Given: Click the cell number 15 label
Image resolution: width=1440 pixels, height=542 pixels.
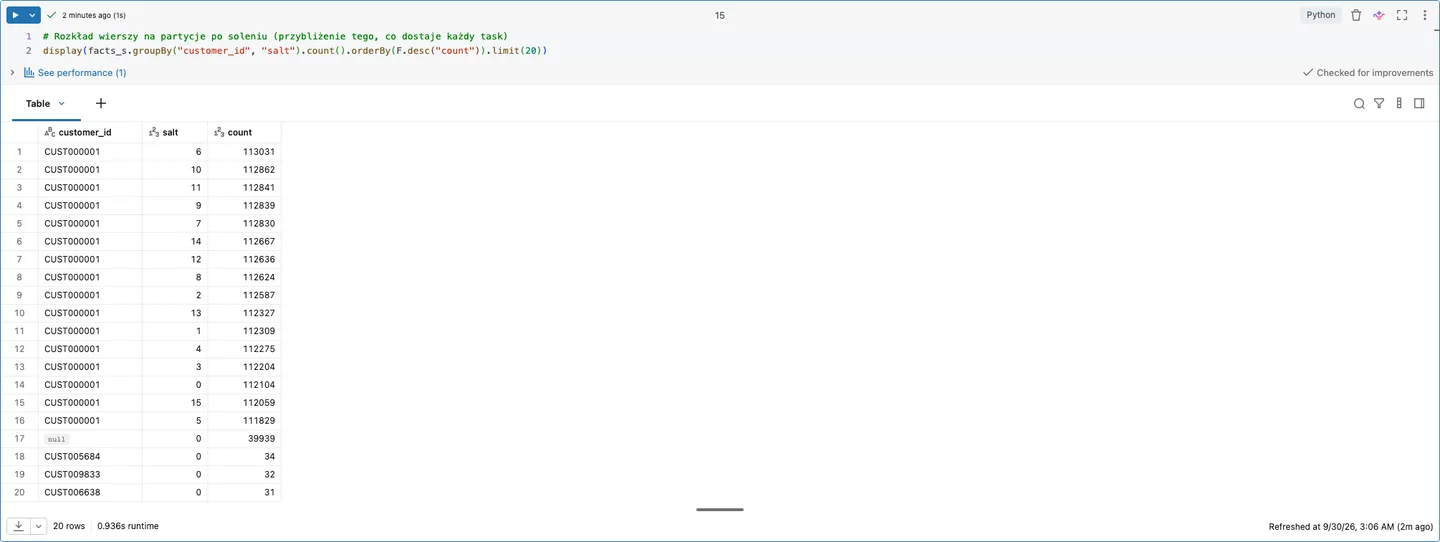Looking at the screenshot, I should point(720,15).
